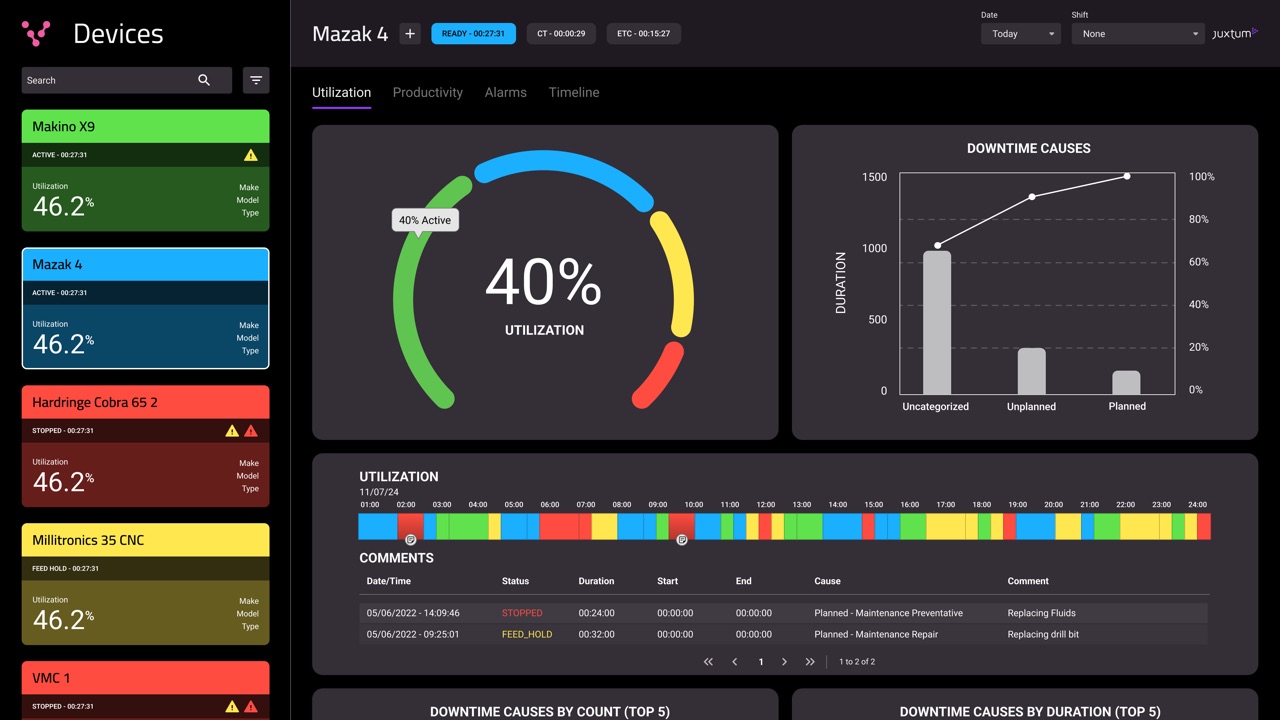Select the Mazak 4 device card

point(145,308)
